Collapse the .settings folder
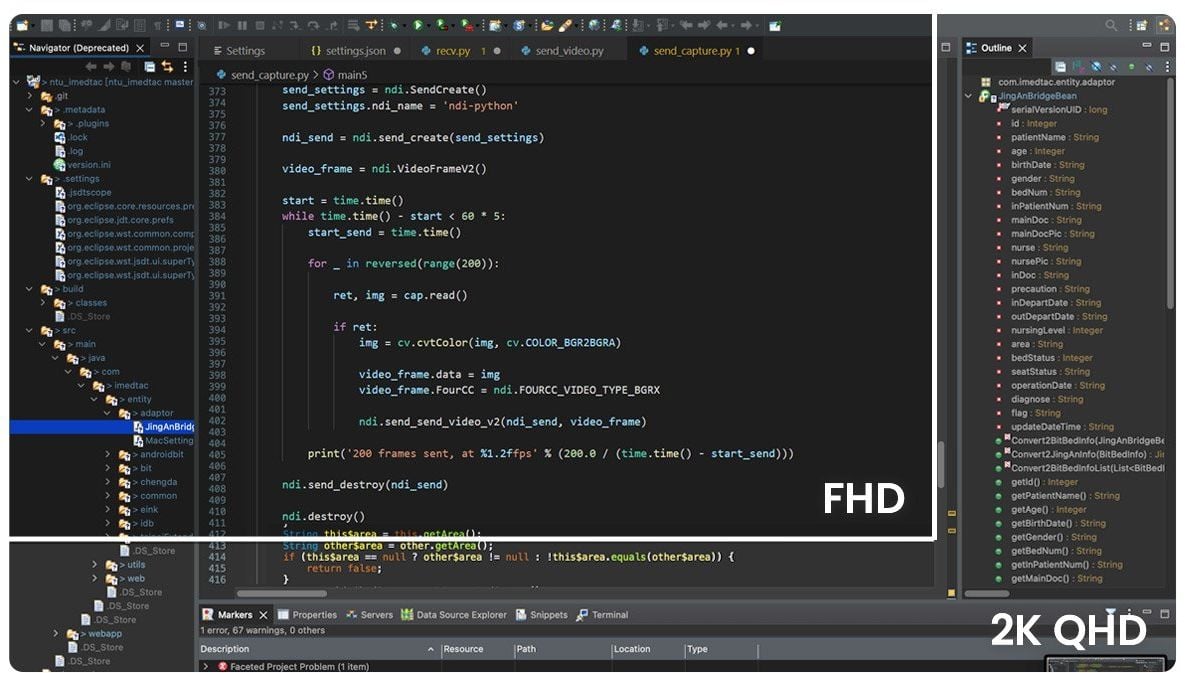The width and height of the screenshot is (1185, 673). (x=29, y=179)
